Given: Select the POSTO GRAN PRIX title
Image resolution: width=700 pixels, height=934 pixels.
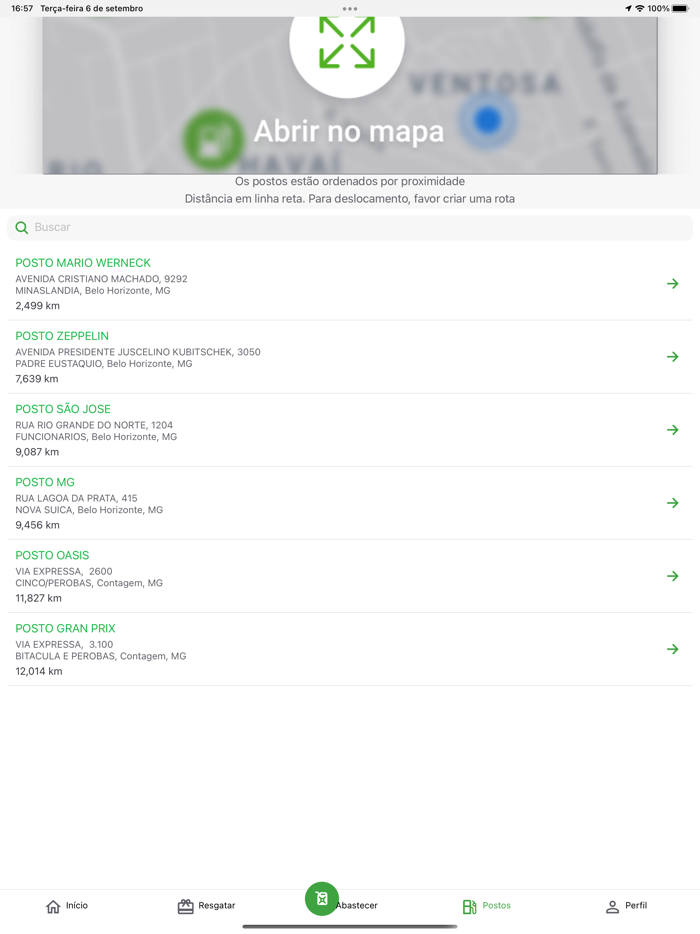Looking at the screenshot, I should click(66, 628).
